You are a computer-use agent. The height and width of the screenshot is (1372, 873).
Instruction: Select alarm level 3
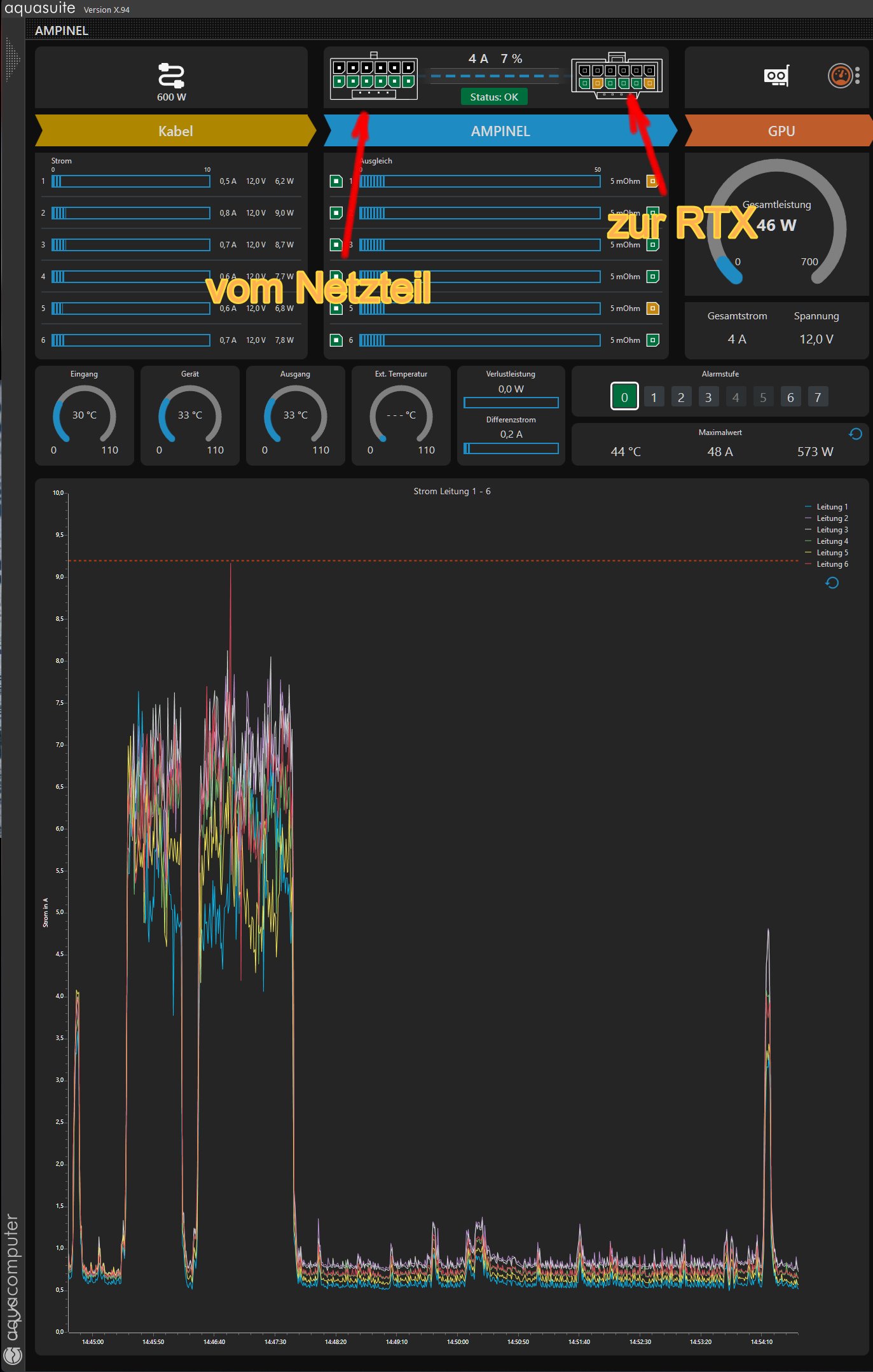[x=708, y=397]
